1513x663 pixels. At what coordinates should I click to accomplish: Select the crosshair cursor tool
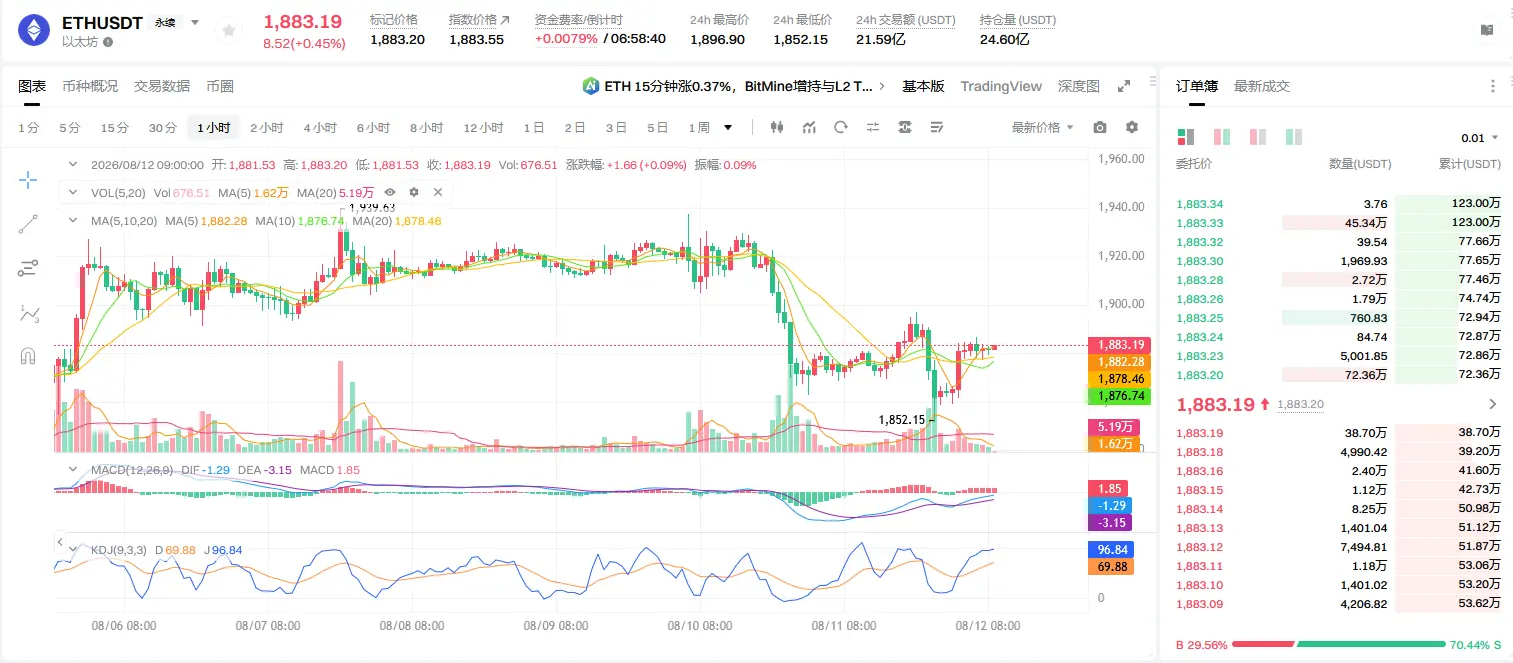click(x=28, y=180)
